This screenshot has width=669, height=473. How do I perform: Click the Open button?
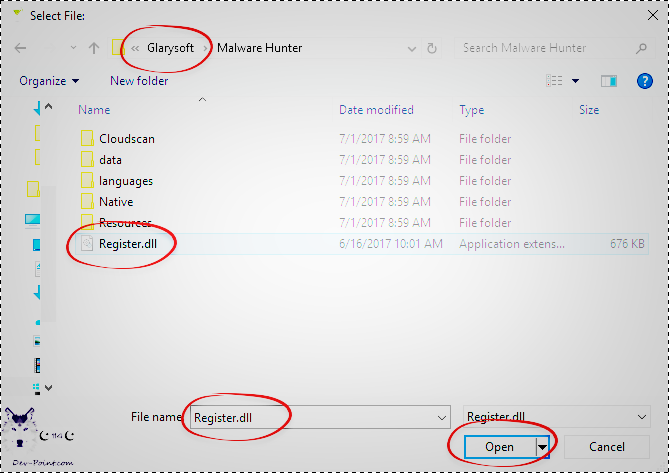pyautogui.click(x=499, y=446)
